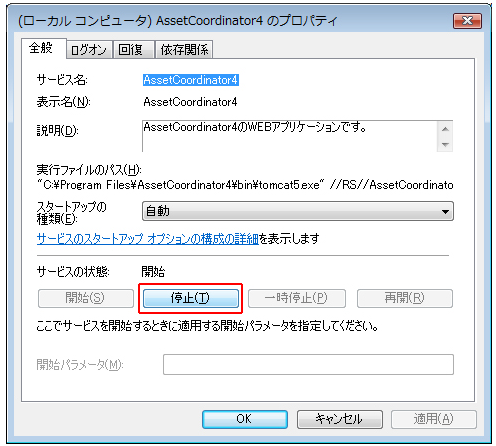The width and height of the screenshot is (496, 446).
Task: Click the 一時停止(P) pause button
Action: [297, 298]
